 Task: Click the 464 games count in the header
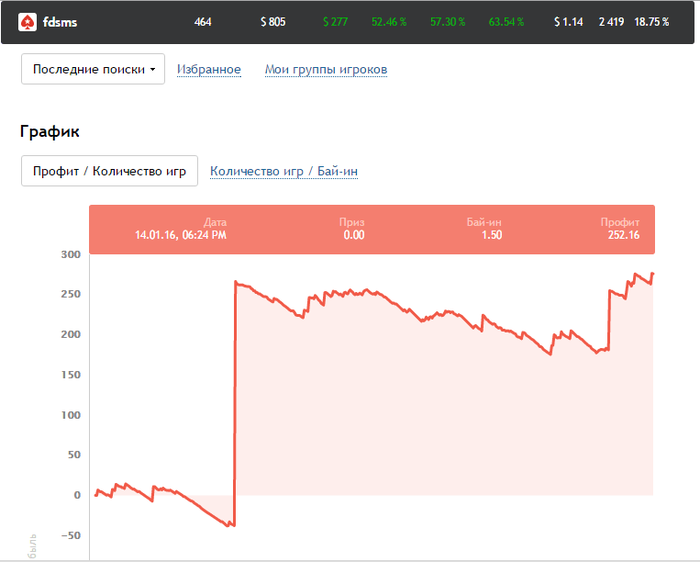(x=203, y=21)
